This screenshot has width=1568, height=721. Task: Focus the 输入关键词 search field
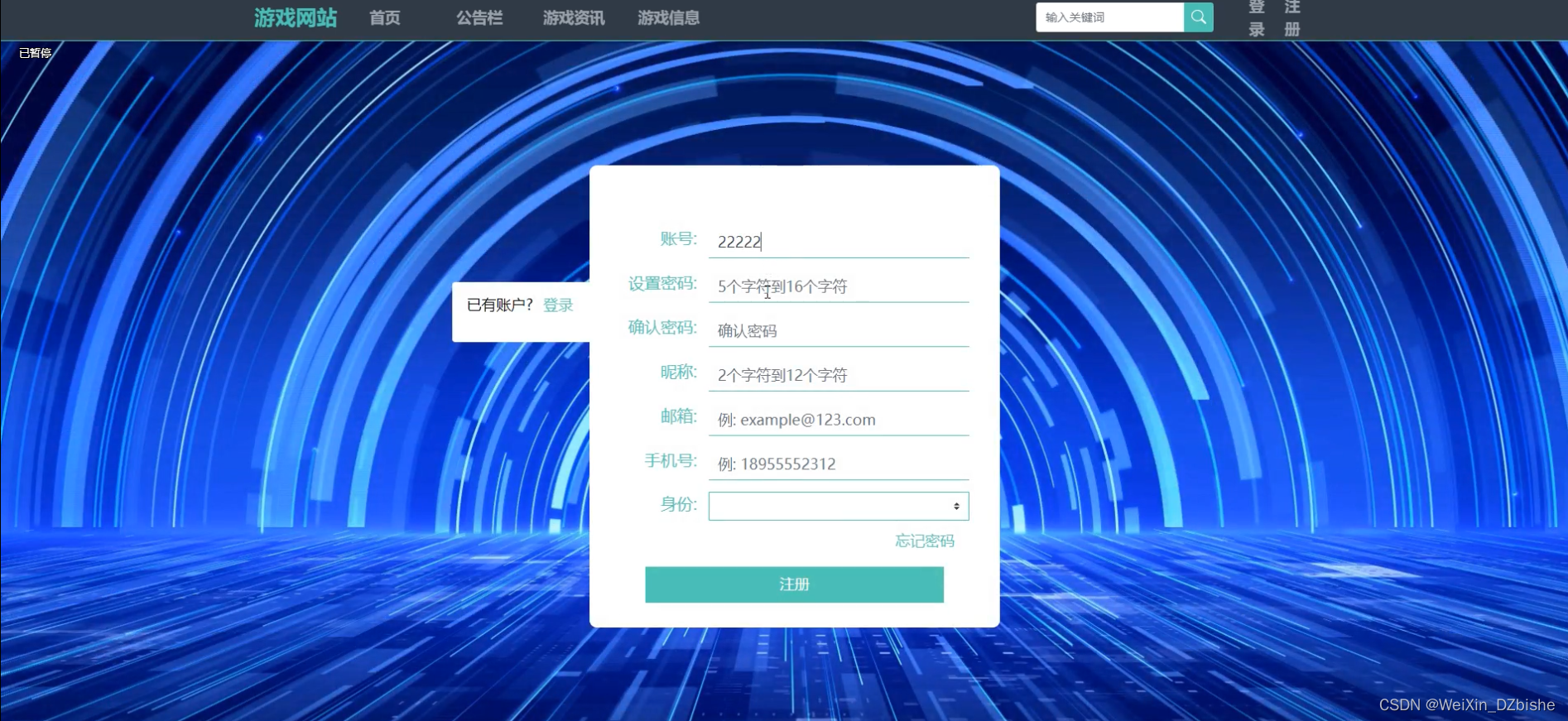click(x=1109, y=17)
